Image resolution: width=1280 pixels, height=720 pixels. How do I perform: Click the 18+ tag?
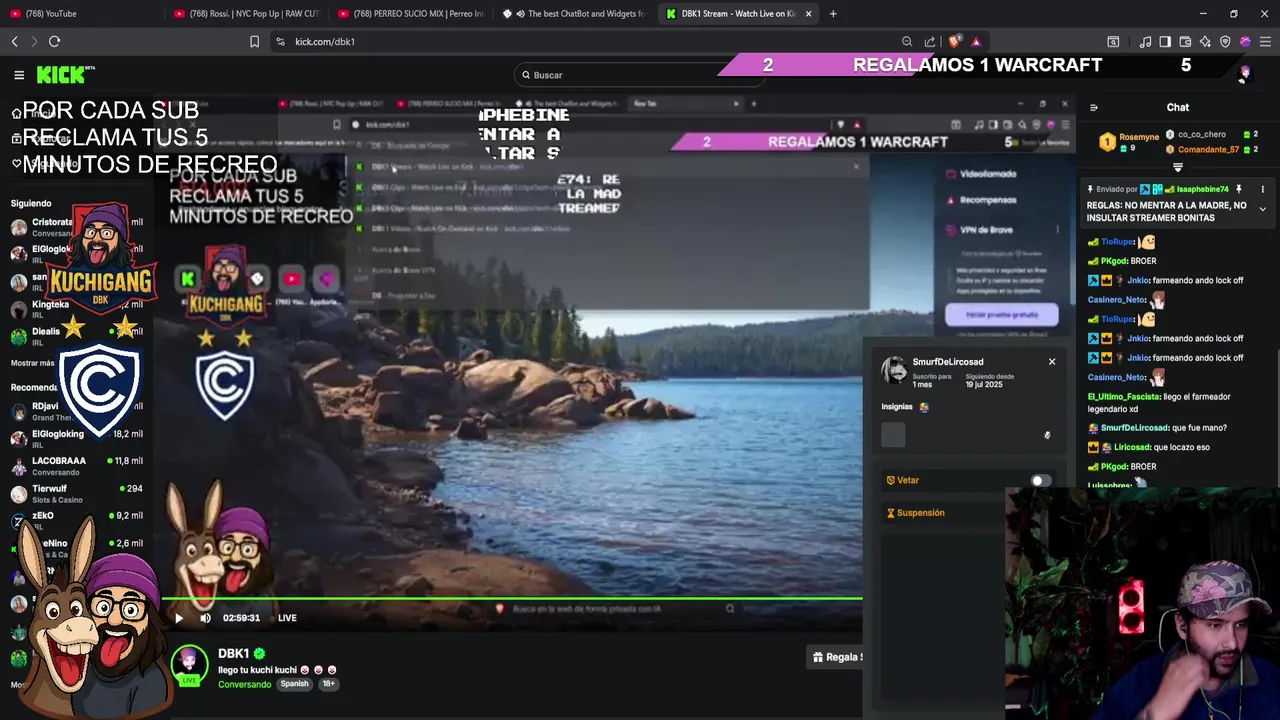328,684
